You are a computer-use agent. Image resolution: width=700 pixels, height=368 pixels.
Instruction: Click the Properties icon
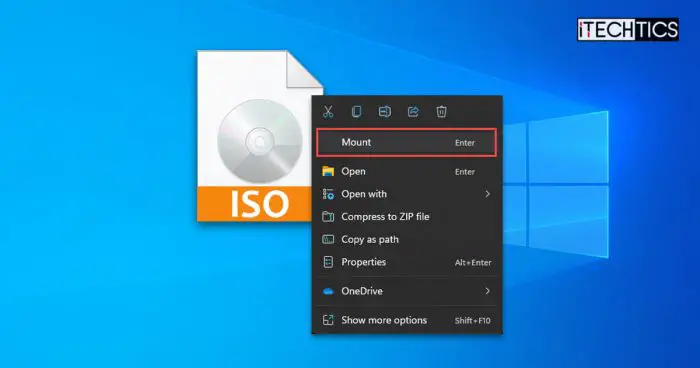[x=328, y=262]
